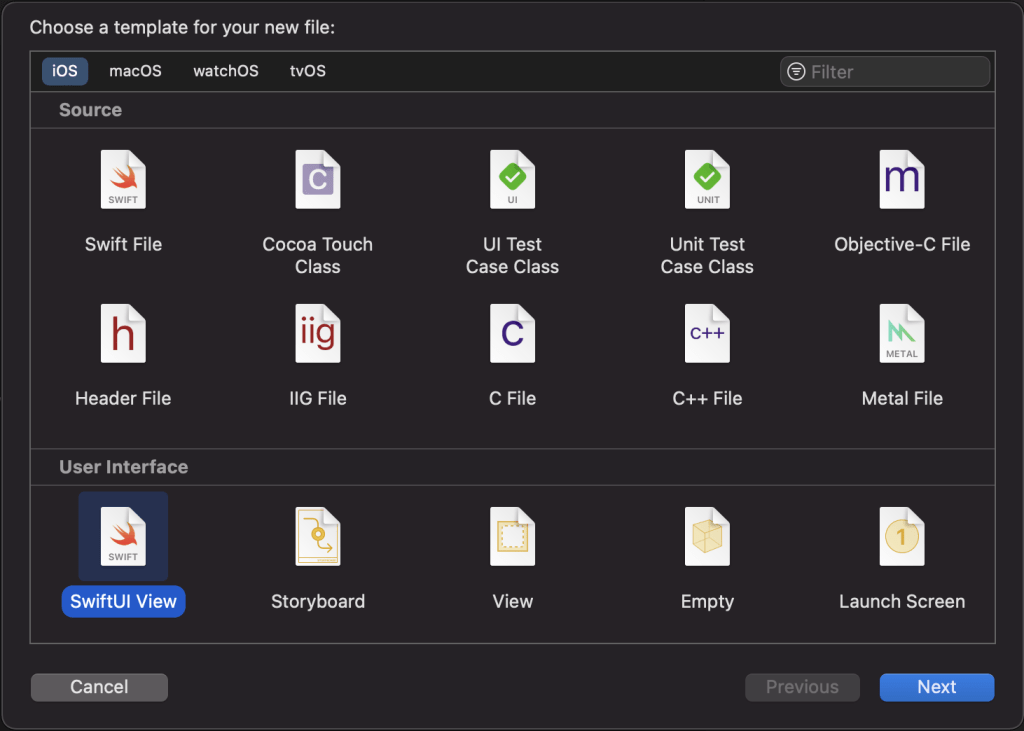Click the "Metal File" label
1024x731 pixels.
click(x=902, y=398)
